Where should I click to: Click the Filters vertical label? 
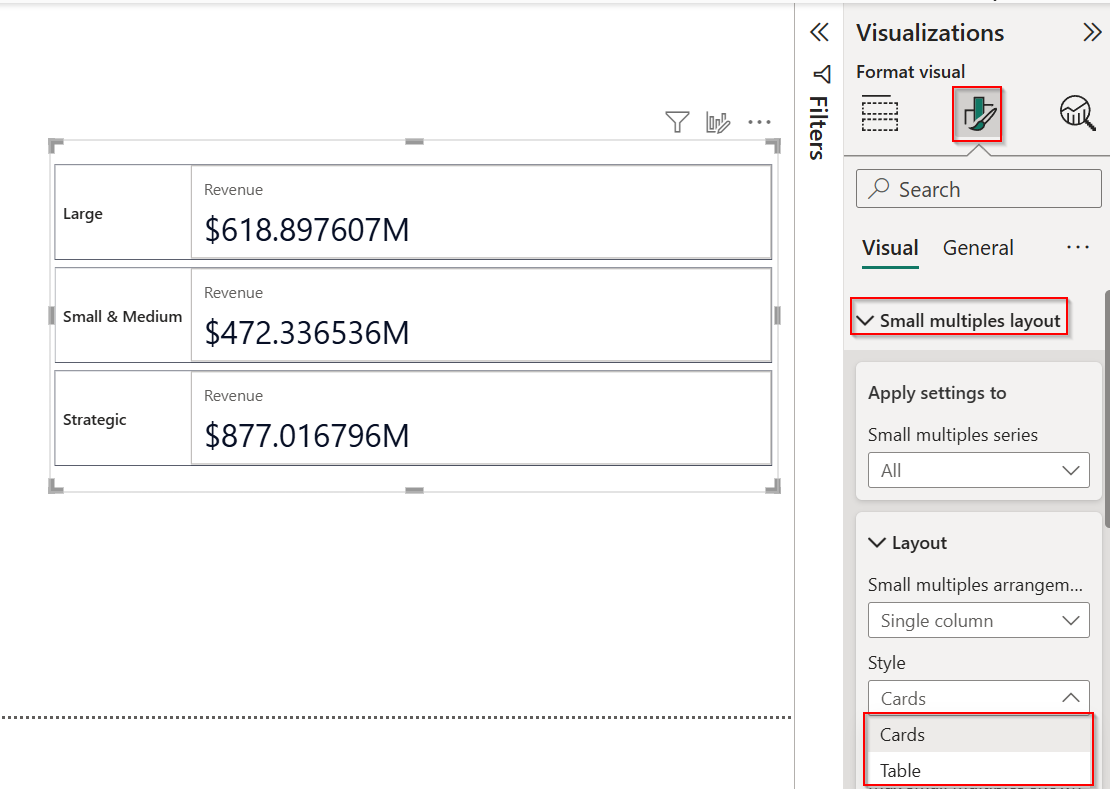819,128
